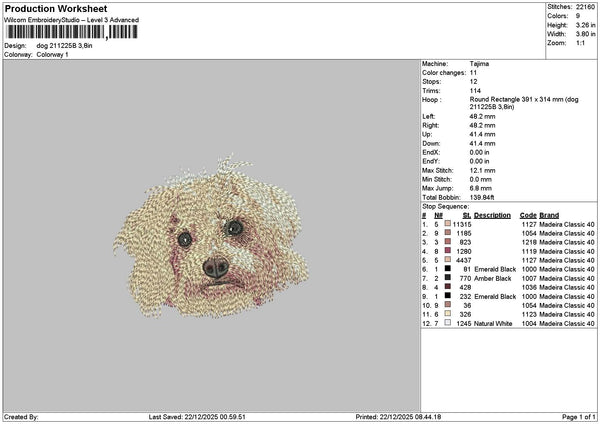This screenshot has width=600, height=424.
Task: Select the Zoom value 1:1
Action: tap(580, 43)
